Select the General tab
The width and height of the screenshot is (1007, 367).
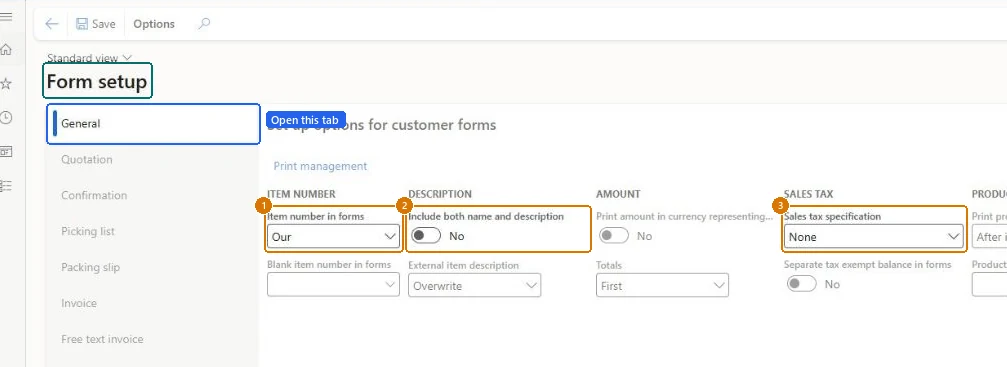(153, 123)
